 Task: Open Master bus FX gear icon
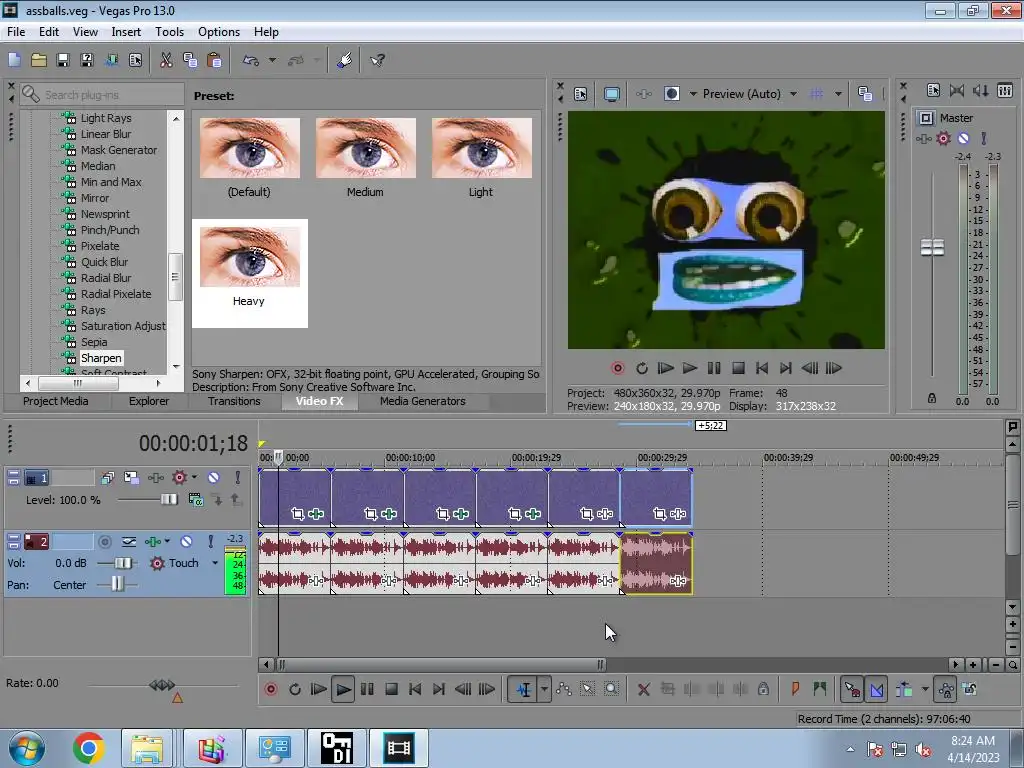(x=943, y=138)
